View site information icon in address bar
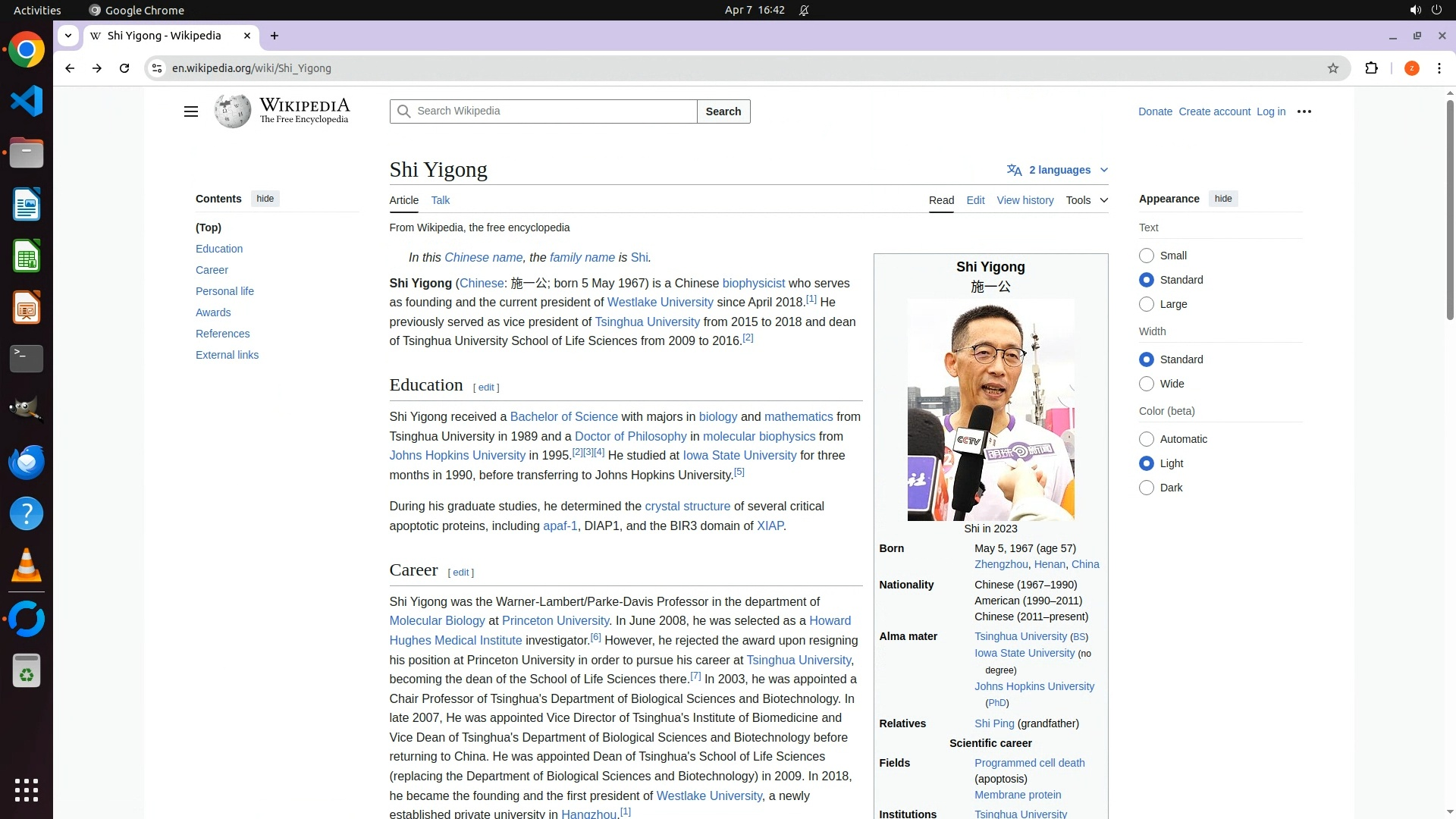Screen dimensions: 1456x819 pos(156,68)
